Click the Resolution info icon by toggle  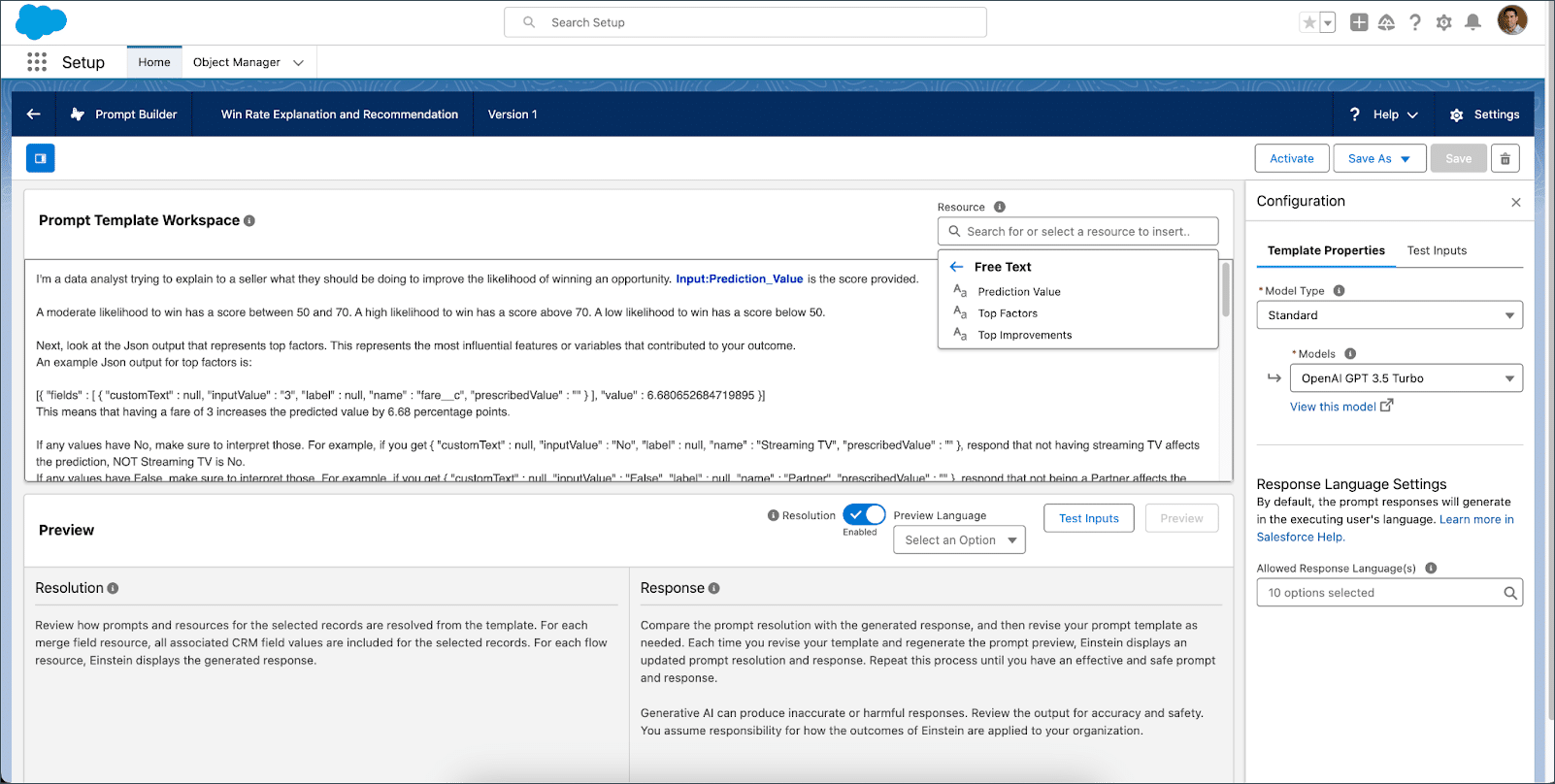[x=774, y=515]
